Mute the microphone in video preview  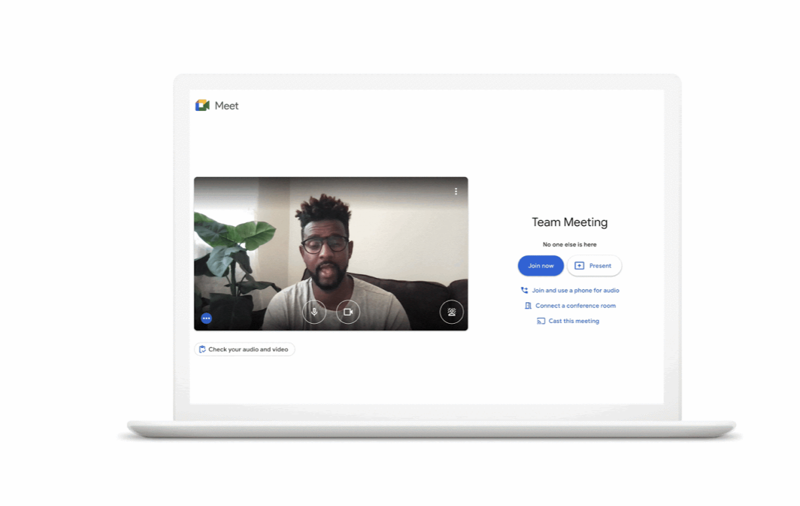pyautogui.click(x=314, y=312)
